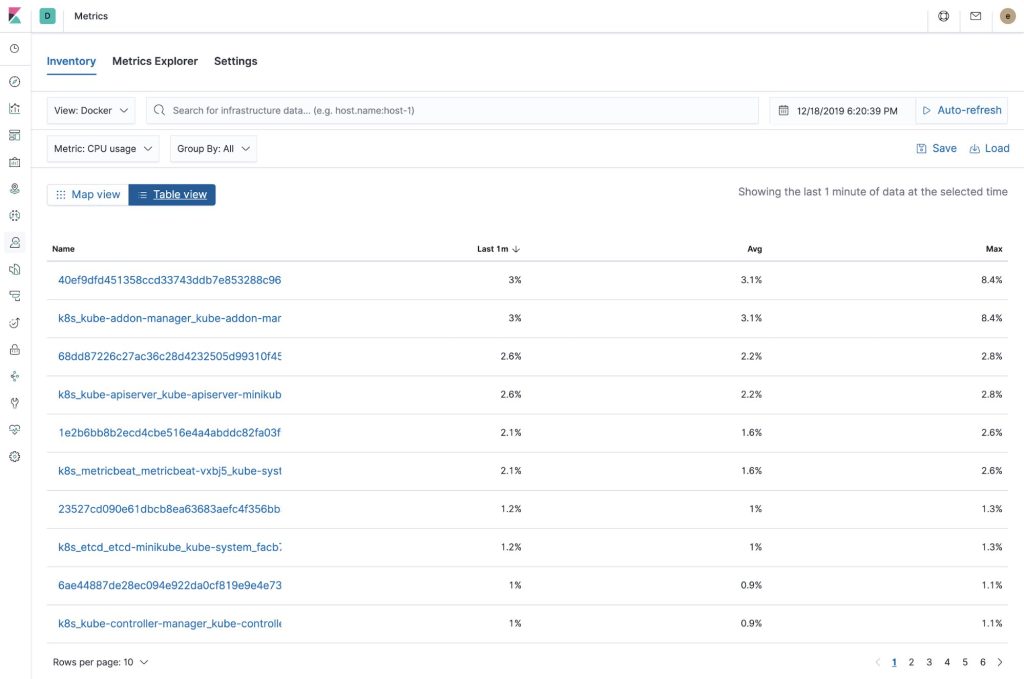Open Stack Monitoring heartbeat icon
This screenshot has width=1024, height=679.
point(14,430)
